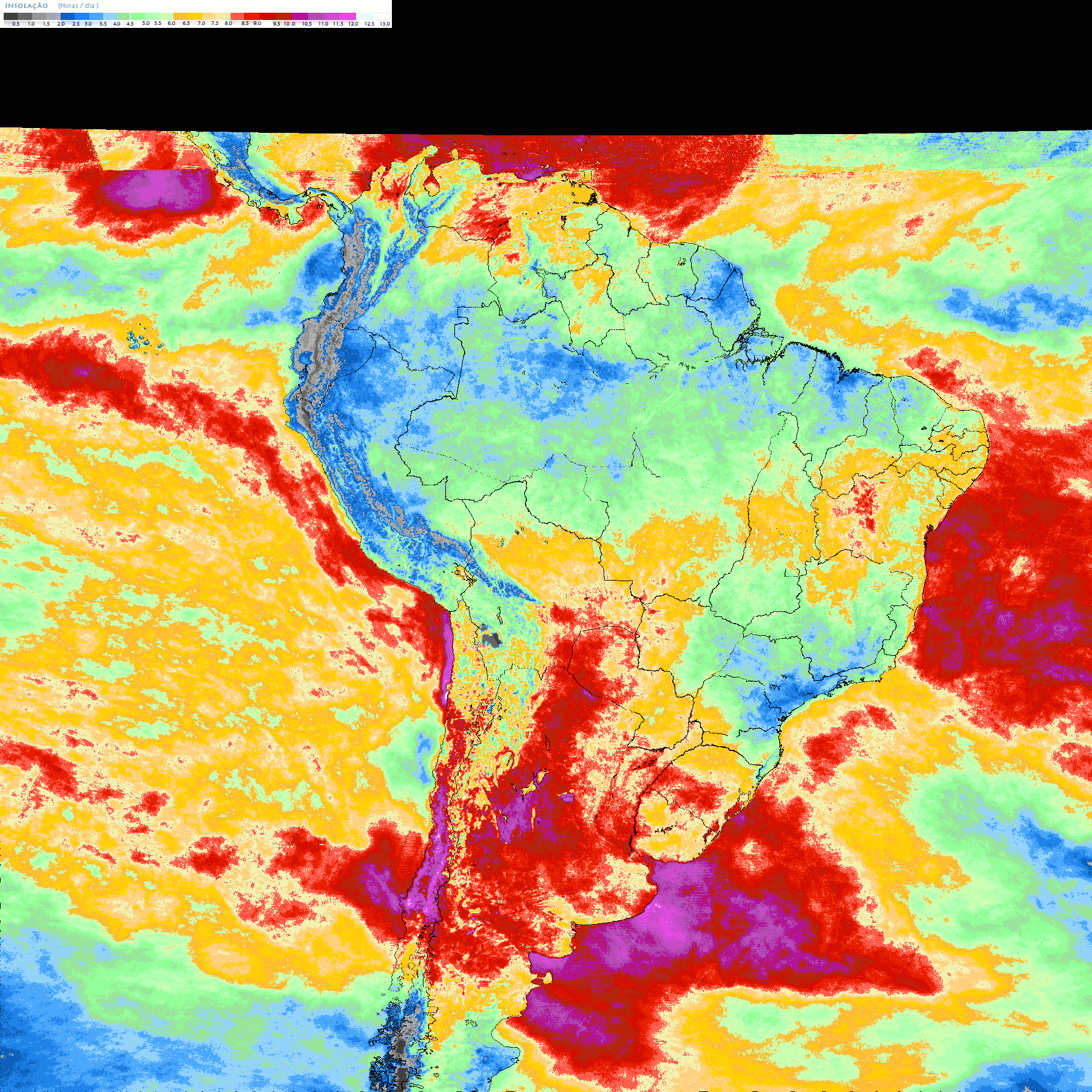Click the 5.0 legend value
1092x1092 pixels.
pos(146,23)
